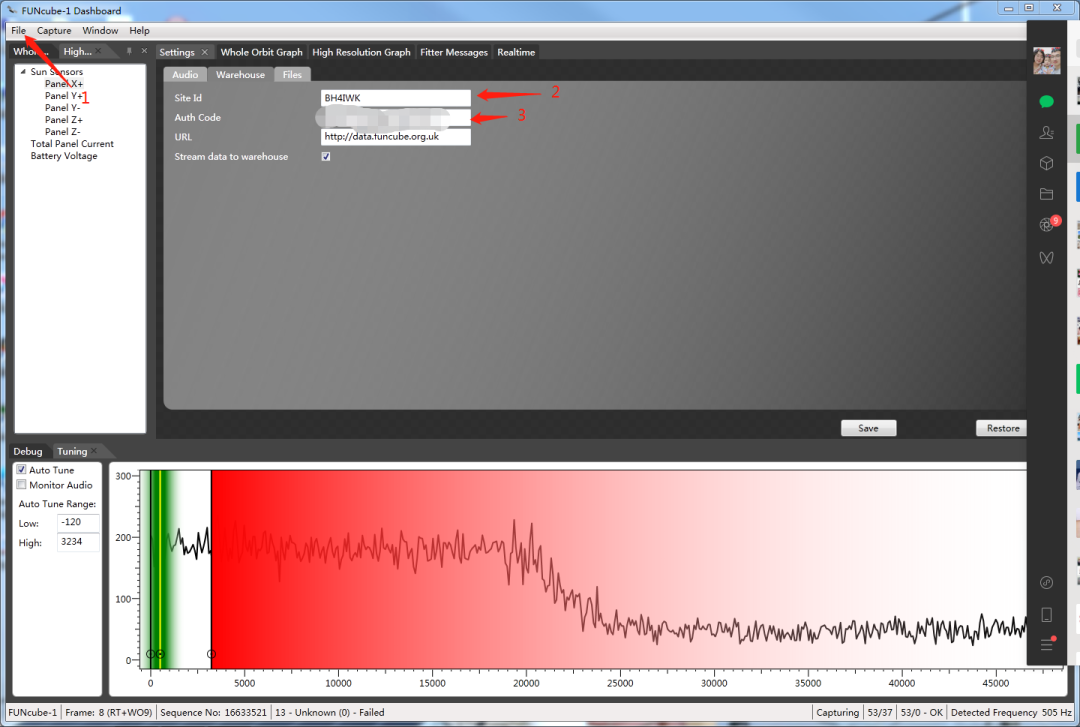The image size is (1080, 727).
Task: Switch to the Debug tab
Action: 28,451
